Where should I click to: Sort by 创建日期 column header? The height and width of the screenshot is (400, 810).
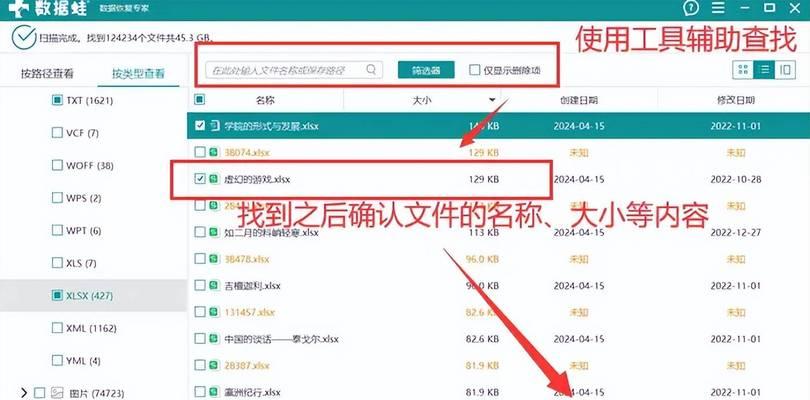pyautogui.click(x=579, y=100)
